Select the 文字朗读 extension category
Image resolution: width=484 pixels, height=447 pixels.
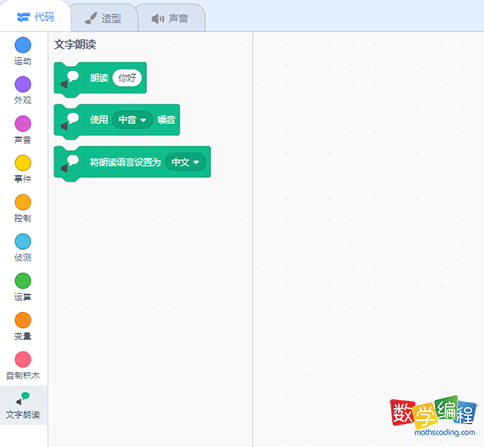(x=23, y=405)
